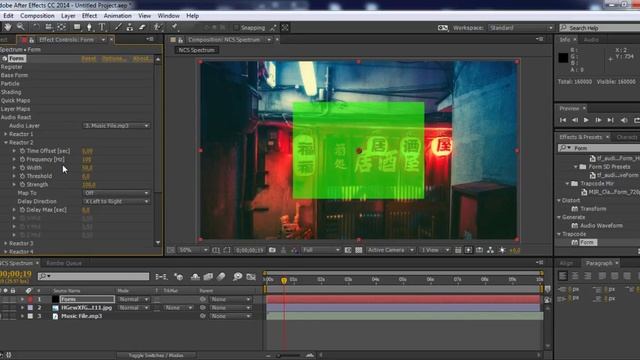Enable motion blur for timeline
The width and height of the screenshot is (640, 360).
221,277
